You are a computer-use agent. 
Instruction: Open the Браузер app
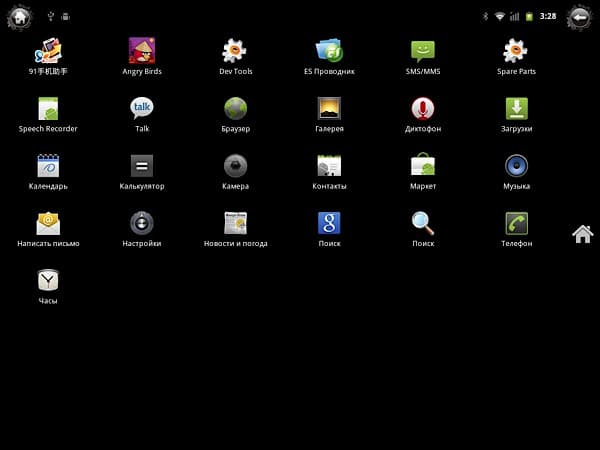(235, 114)
